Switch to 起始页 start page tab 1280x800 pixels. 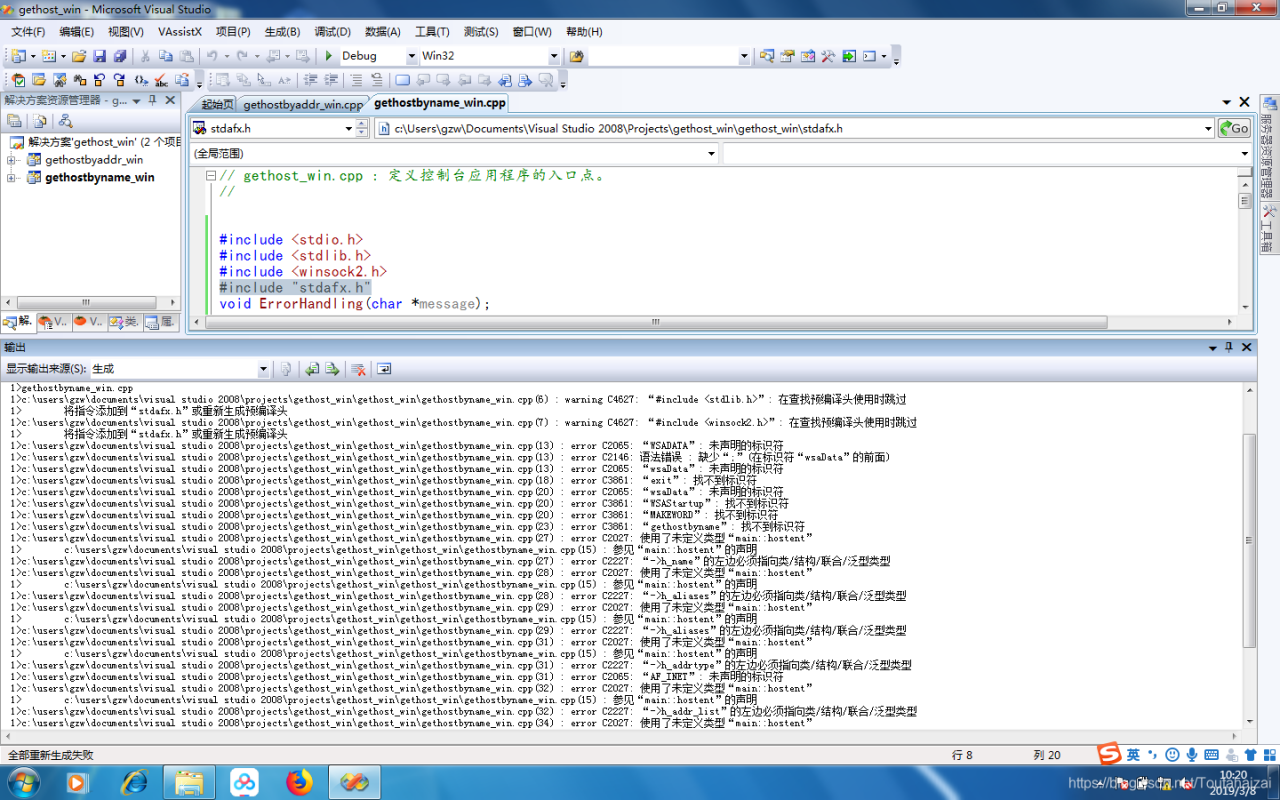217,104
